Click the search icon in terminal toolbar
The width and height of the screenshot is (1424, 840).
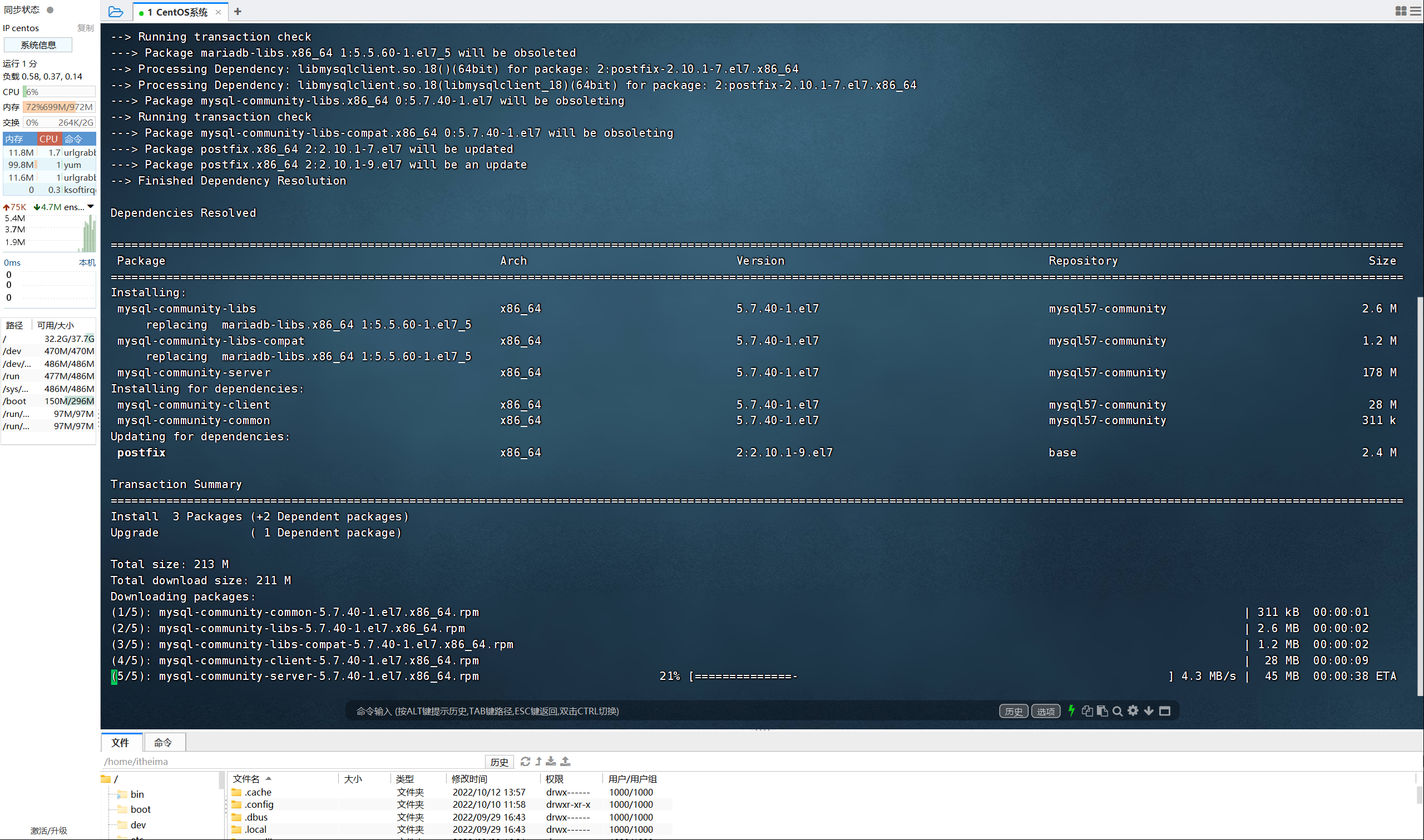(1117, 711)
